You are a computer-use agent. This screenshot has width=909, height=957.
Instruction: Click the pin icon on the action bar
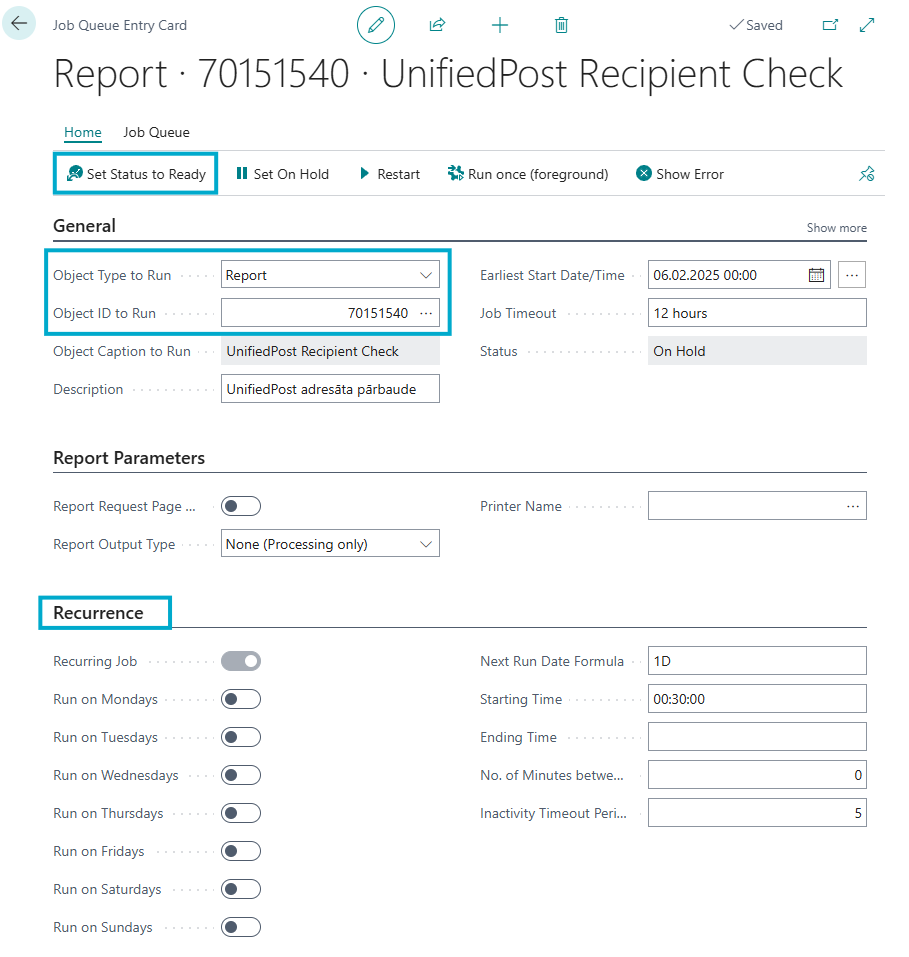pos(866,174)
